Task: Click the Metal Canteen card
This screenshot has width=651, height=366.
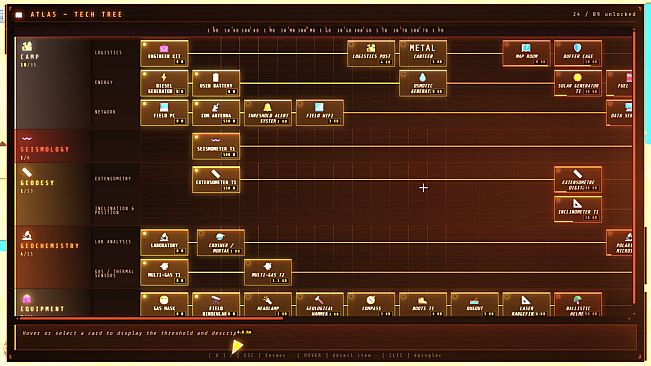Action: coord(423,53)
